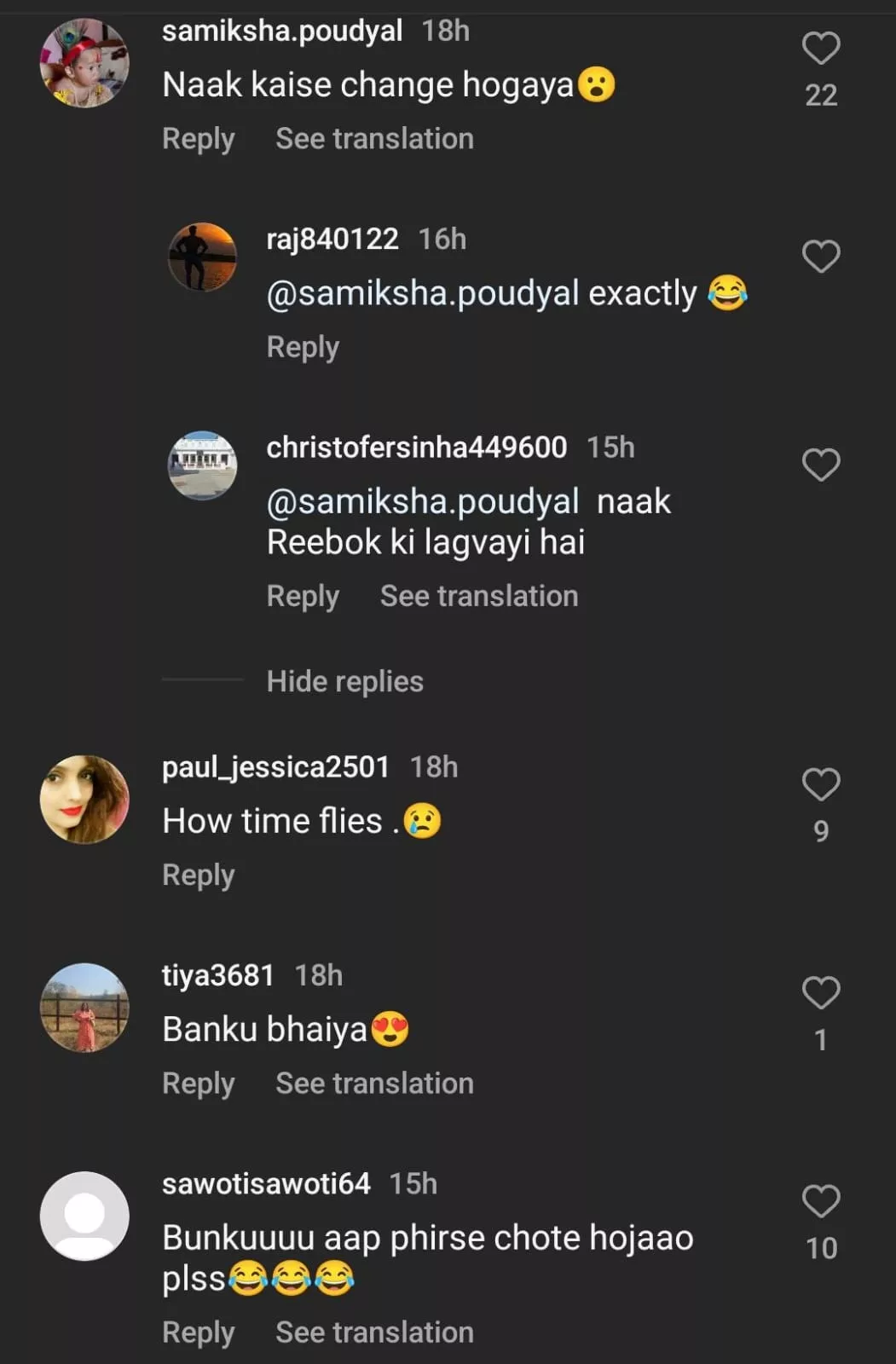Viewport: 896px width, 1364px height.
Task: Show translation for "Naak kaise change hogaya"
Action: 374,138
